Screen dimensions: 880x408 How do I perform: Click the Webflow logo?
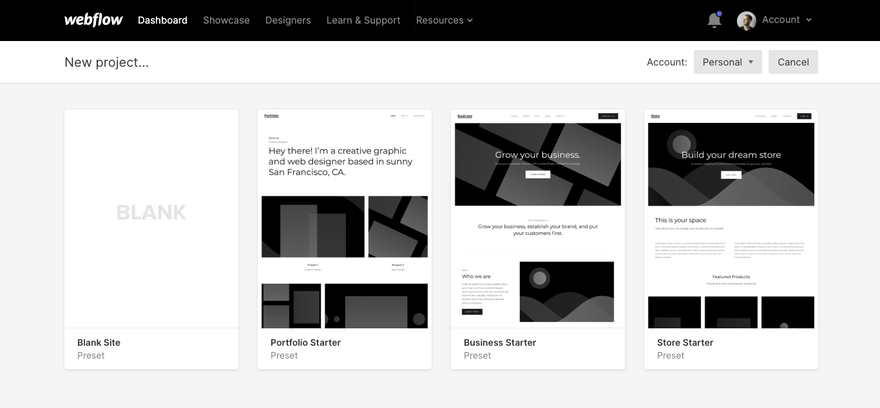click(93, 20)
